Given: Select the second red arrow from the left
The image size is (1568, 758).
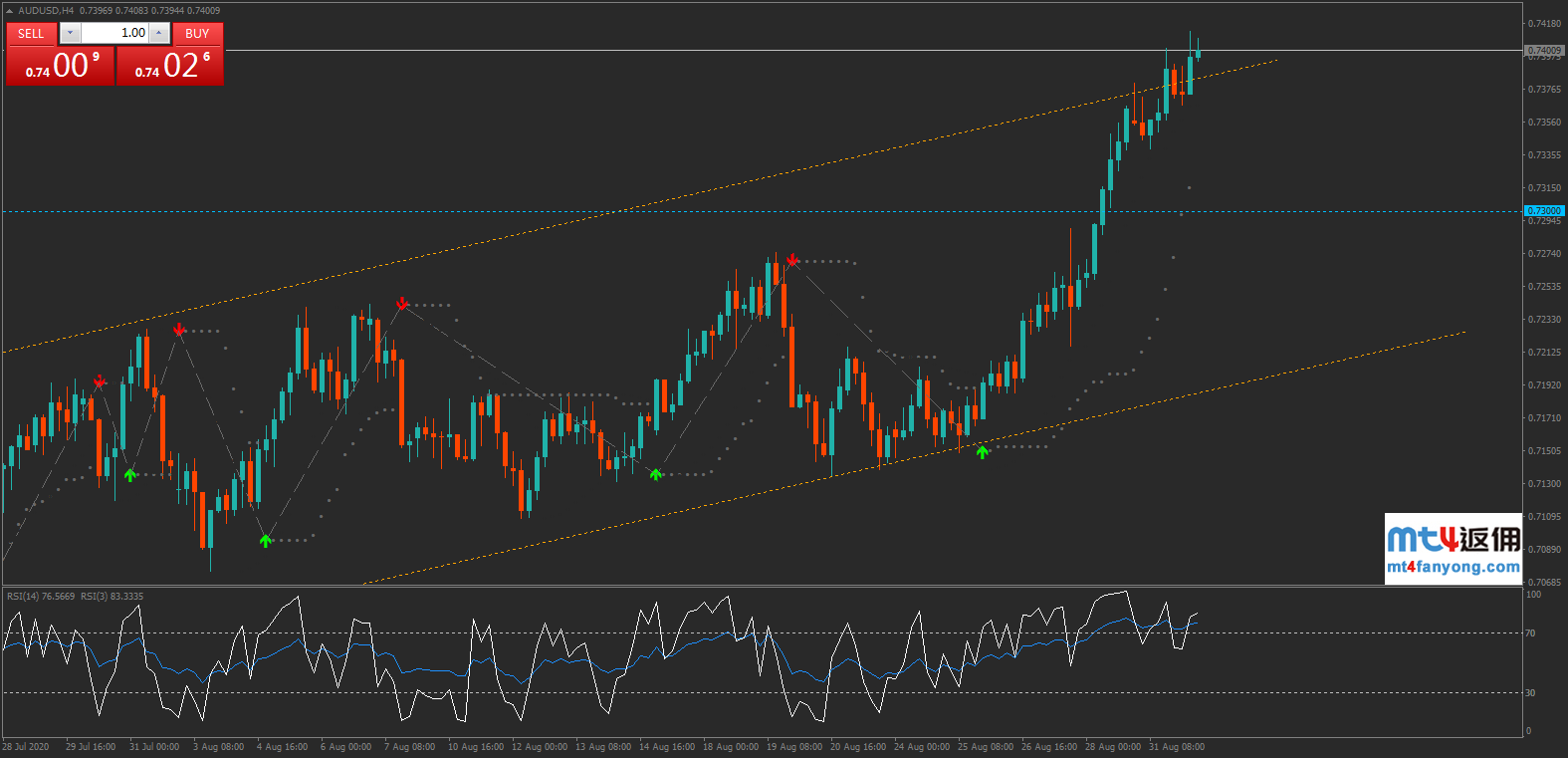Looking at the screenshot, I should 178,329.
